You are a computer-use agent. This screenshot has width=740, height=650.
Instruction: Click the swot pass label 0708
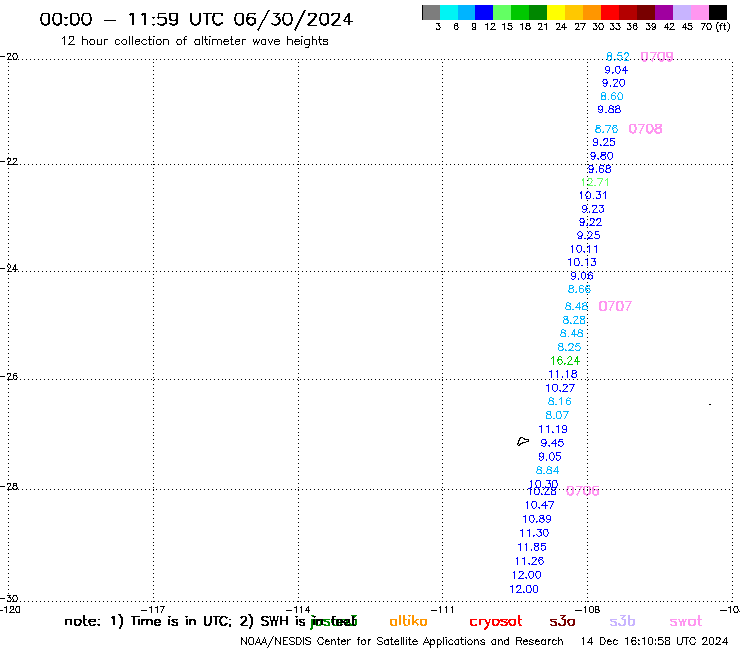pyautogui.click(x=645, y=129)
